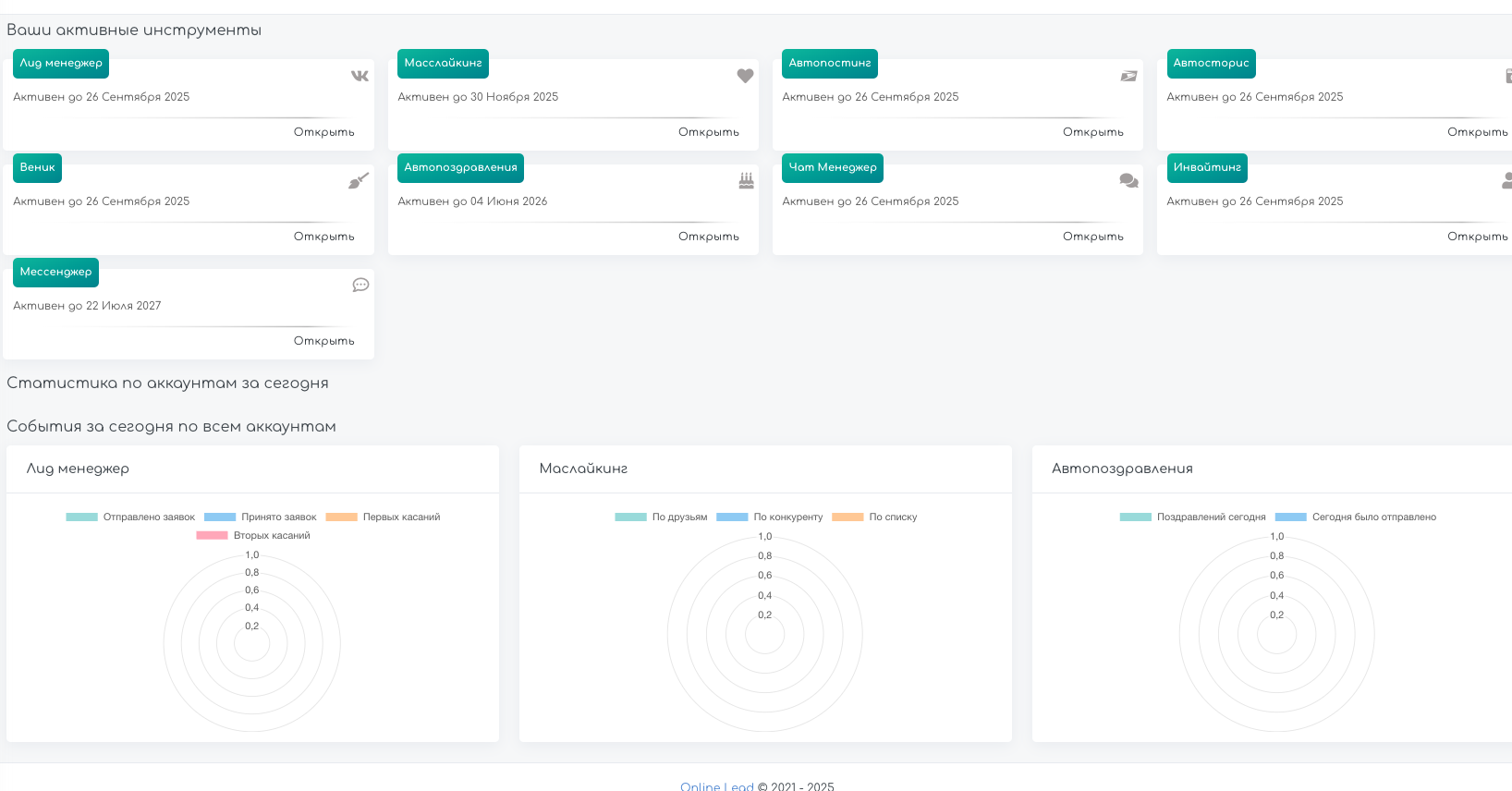Screen dimensions: 1512x791
Task: Click the Маслайкинг radar chart
Action: pyautogui.click(x=765, y=634)
